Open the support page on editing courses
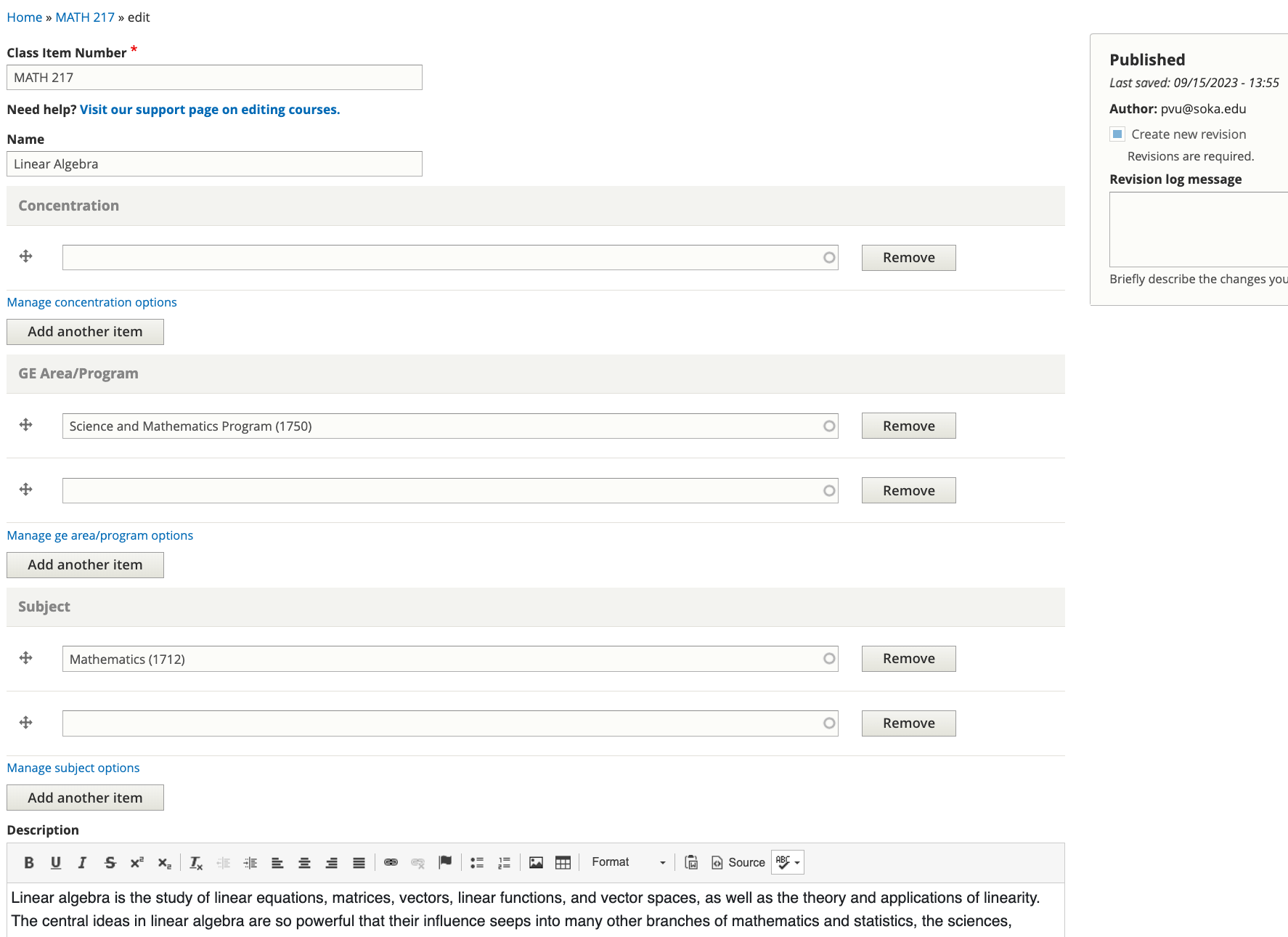1288x937 pixels. 210,109
